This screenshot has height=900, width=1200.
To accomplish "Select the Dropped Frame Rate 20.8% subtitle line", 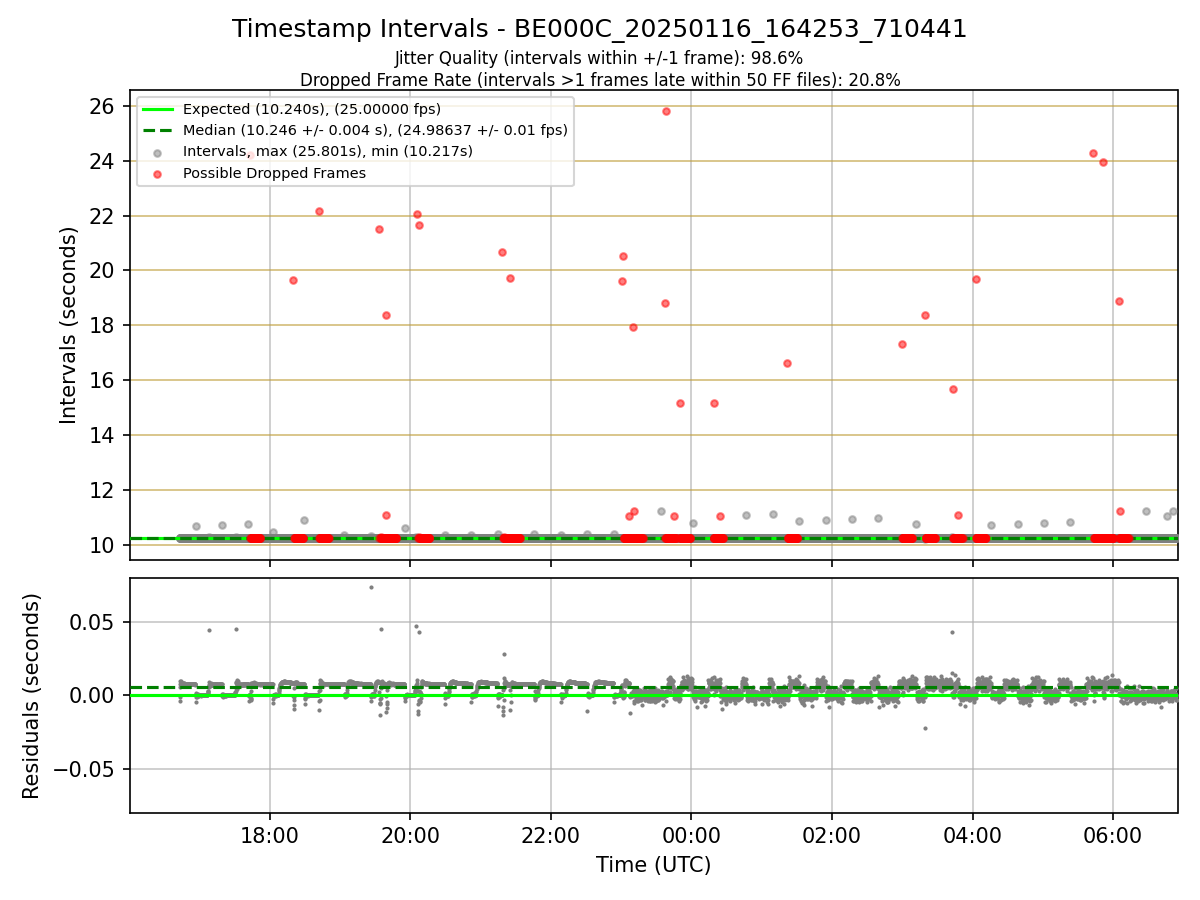I will tap(600, 80).
